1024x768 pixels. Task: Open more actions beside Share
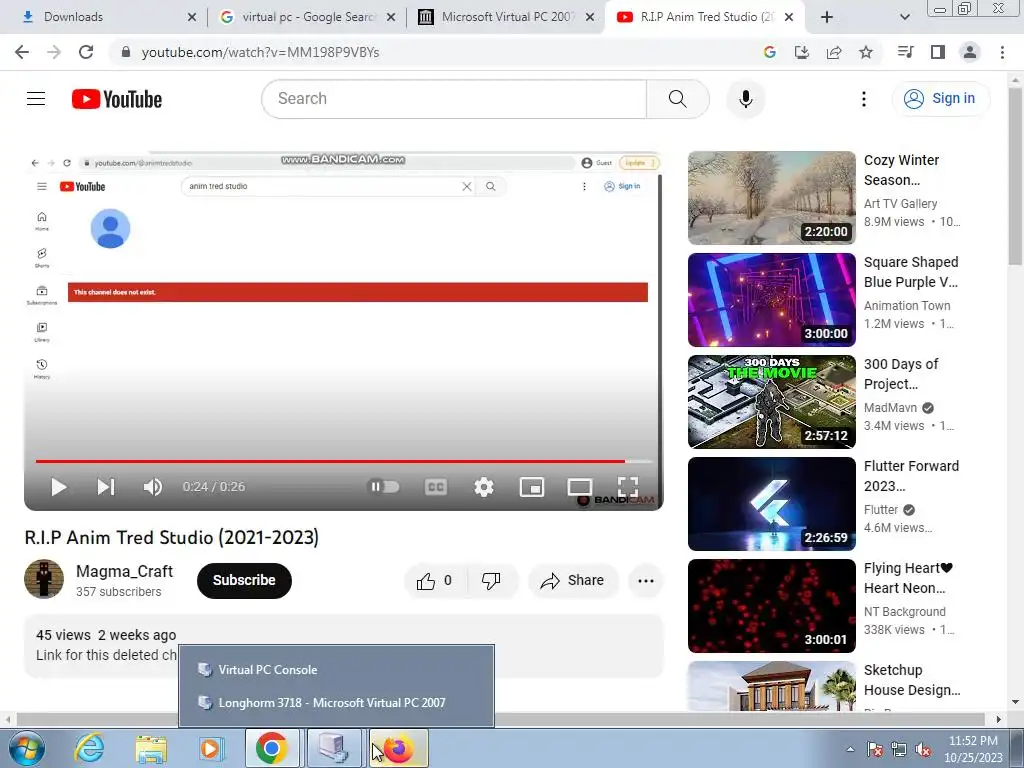(646, 581)
